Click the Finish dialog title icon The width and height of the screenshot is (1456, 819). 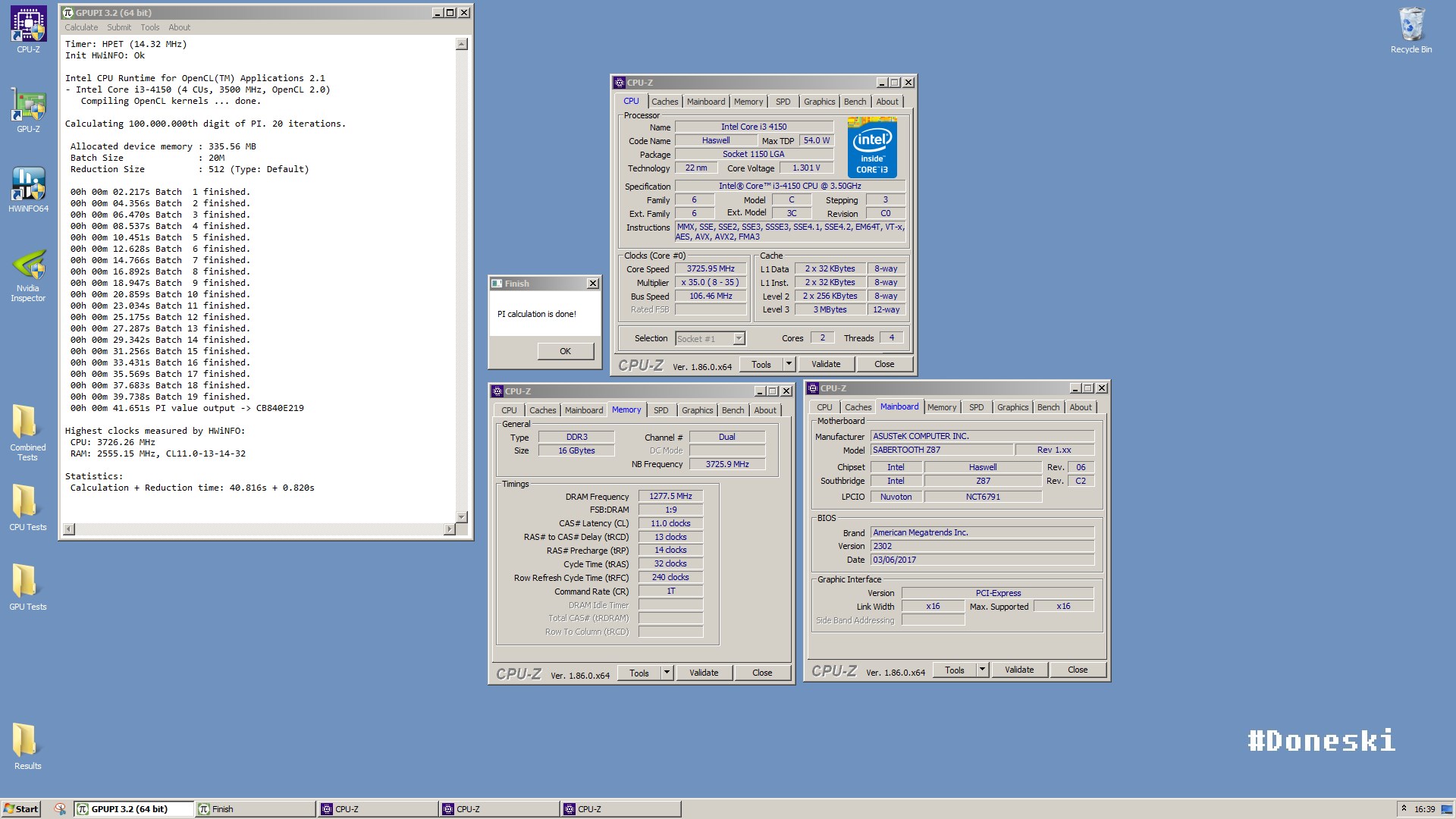coord(497,284)
